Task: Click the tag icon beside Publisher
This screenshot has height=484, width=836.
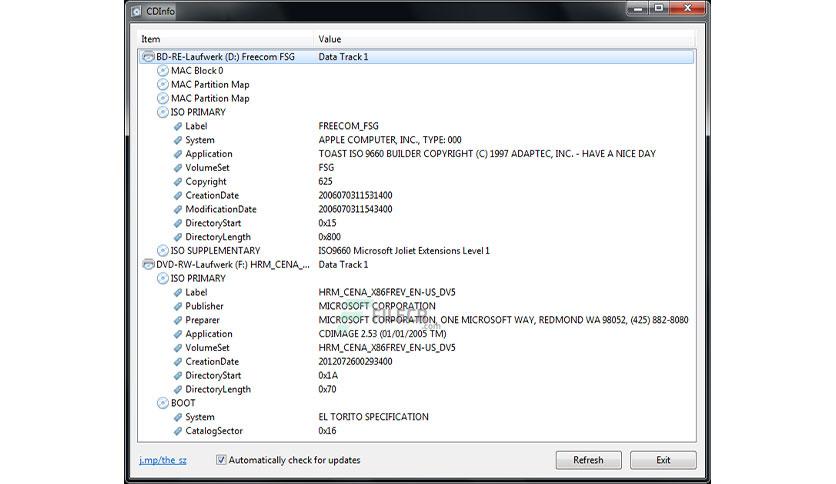Action: pos(178,306)
